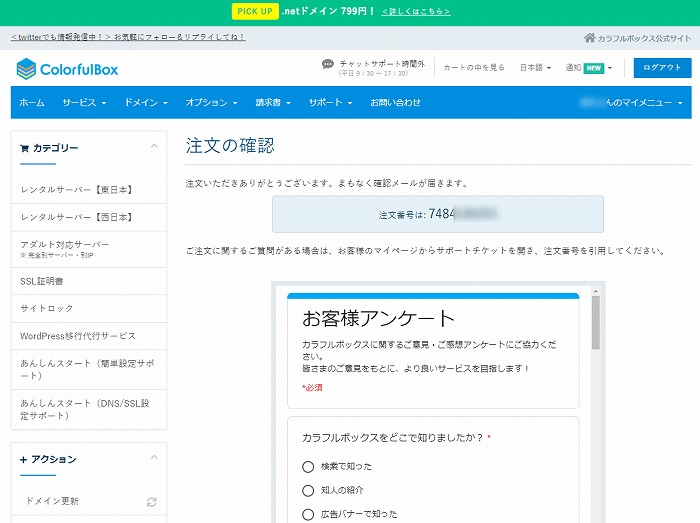The height and width of the screenshot is (523, 700).
Task: Click the home icon for the official site
Action: pos(589,37)
